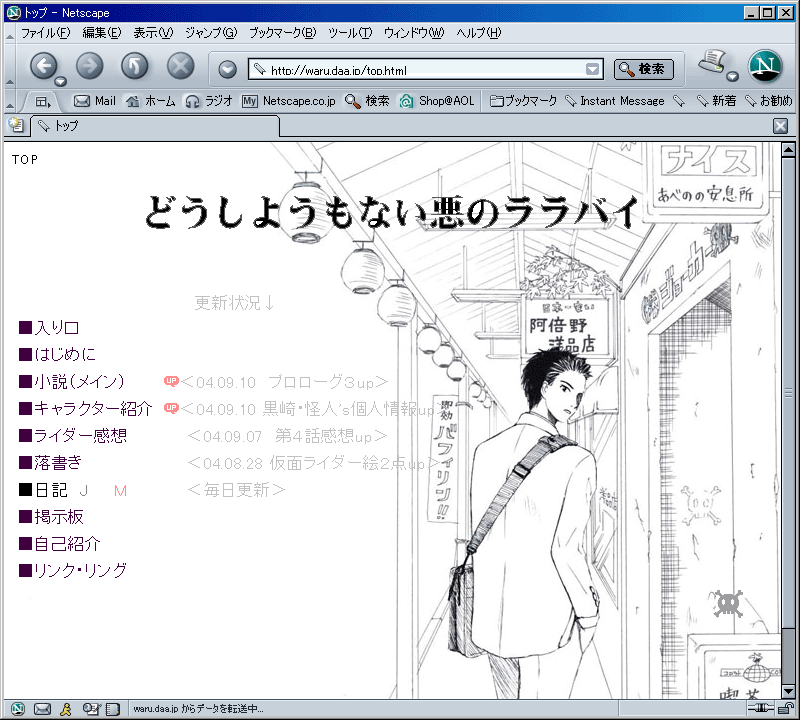Image resolution: width=800 pixels, height=720 pixels.
Task: Click the Print icon in the toolbar
Action: [x=713, y=63]
